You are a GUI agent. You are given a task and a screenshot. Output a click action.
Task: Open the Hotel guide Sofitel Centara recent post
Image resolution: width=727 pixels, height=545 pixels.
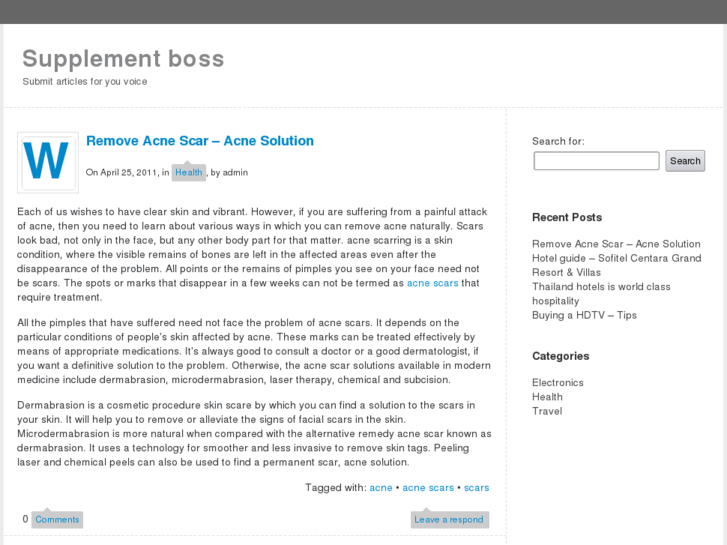coord(617,265)
